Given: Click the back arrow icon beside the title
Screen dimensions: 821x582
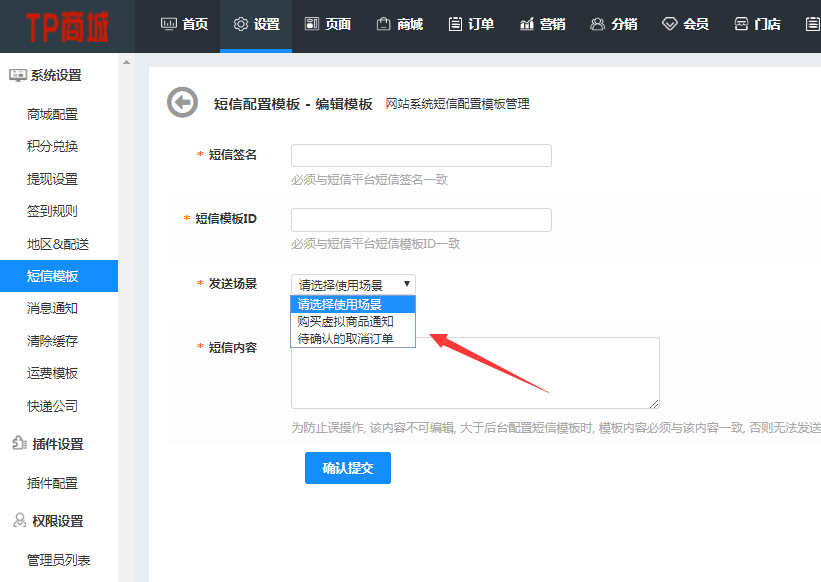Looking at the screenshot, I should pyautogui.click(x=182, y=103).
